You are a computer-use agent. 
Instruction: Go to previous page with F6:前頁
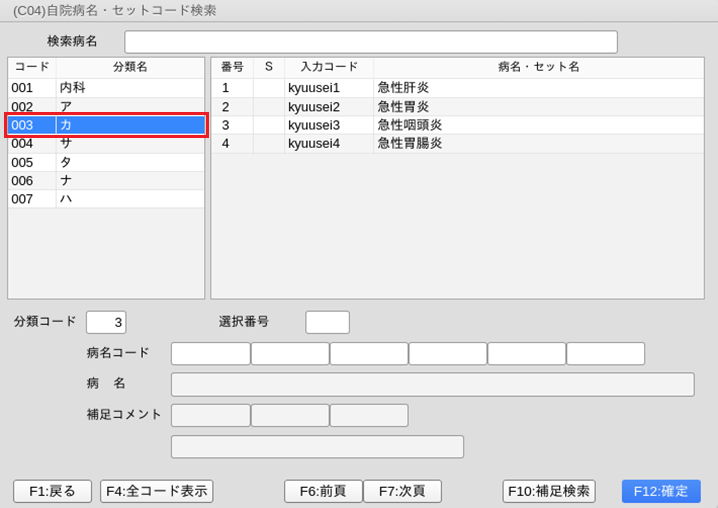323,491
